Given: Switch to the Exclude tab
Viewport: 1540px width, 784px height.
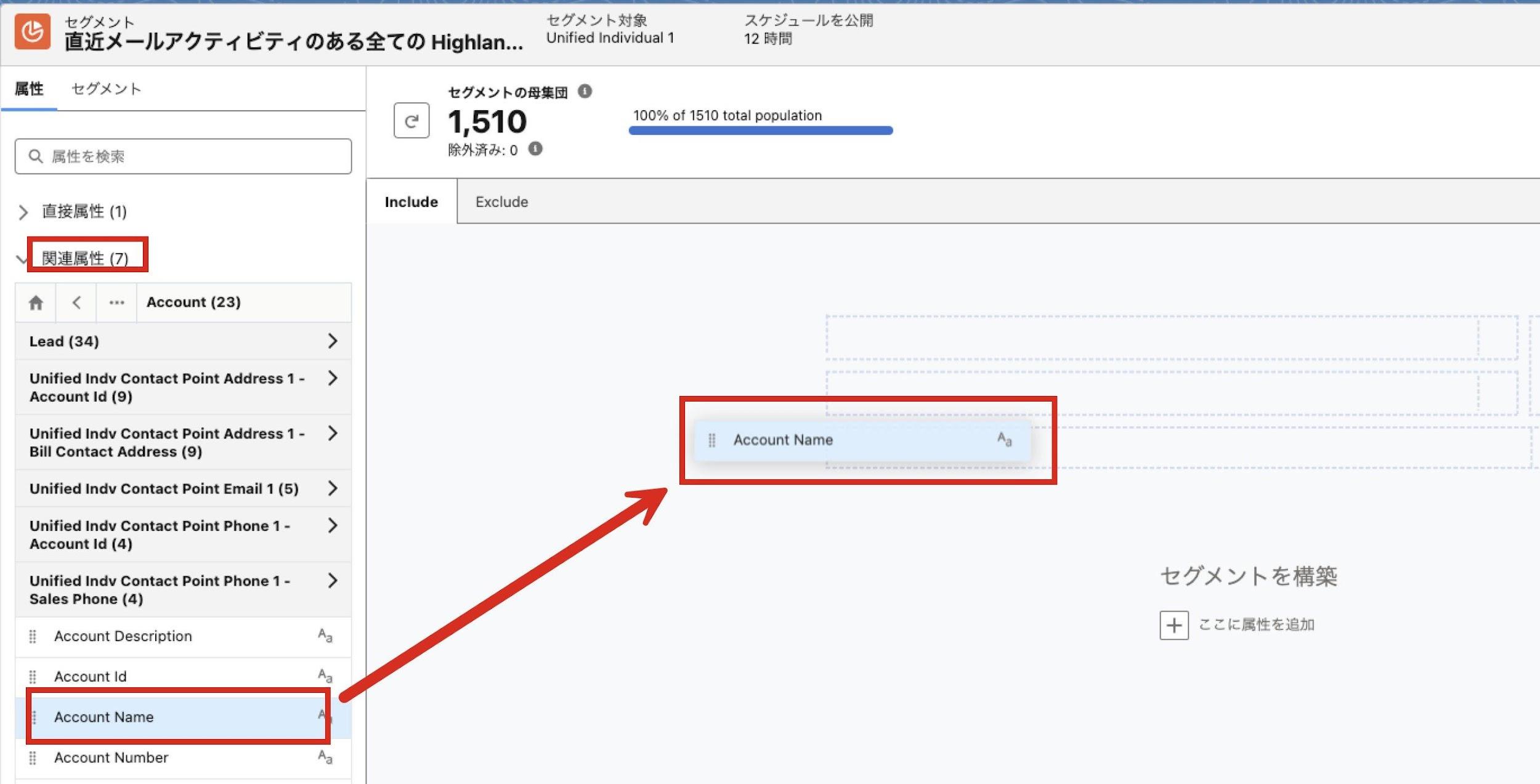Looking at the screenshot, I should [501, 202].
